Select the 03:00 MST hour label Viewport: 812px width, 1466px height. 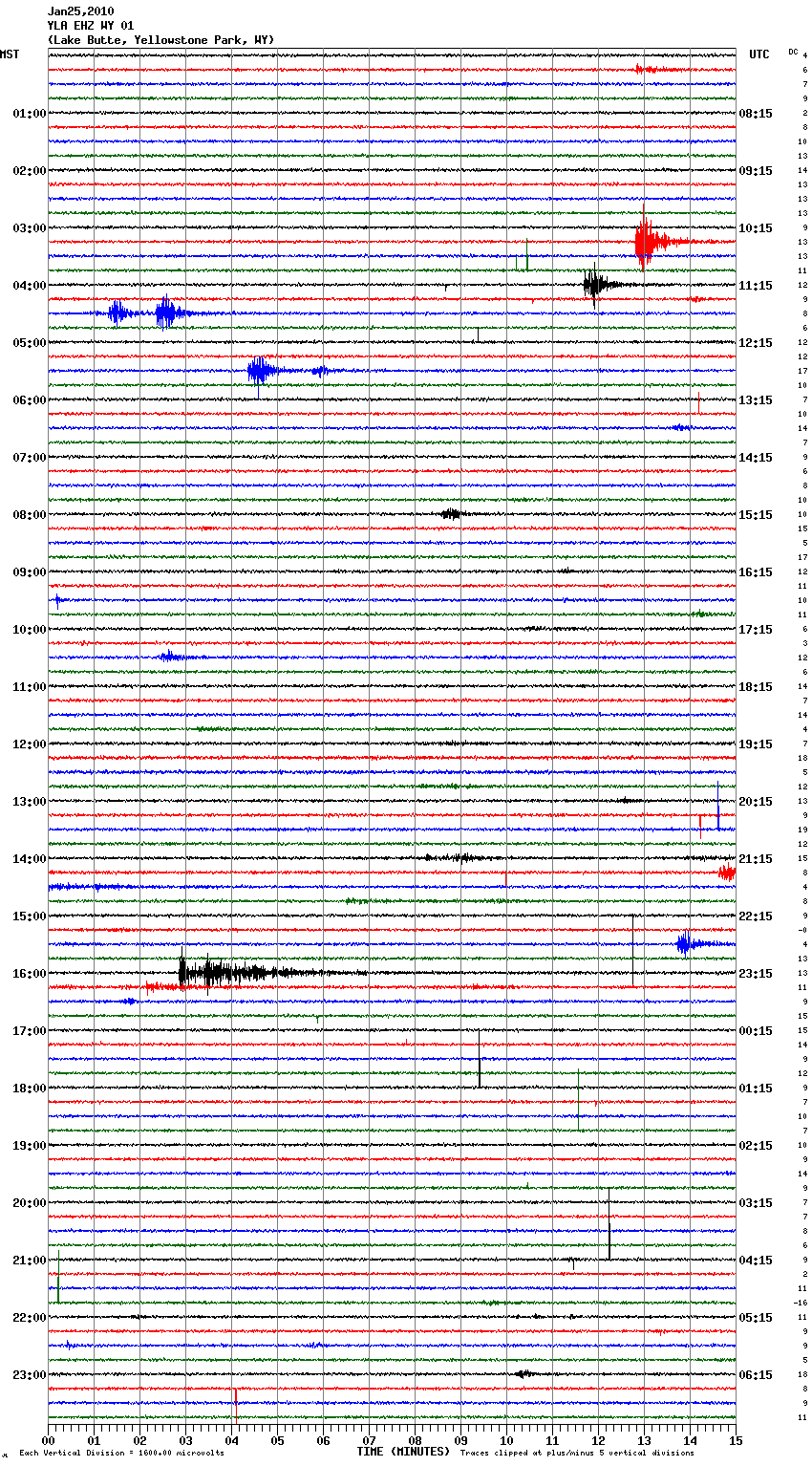pos(30,228)
